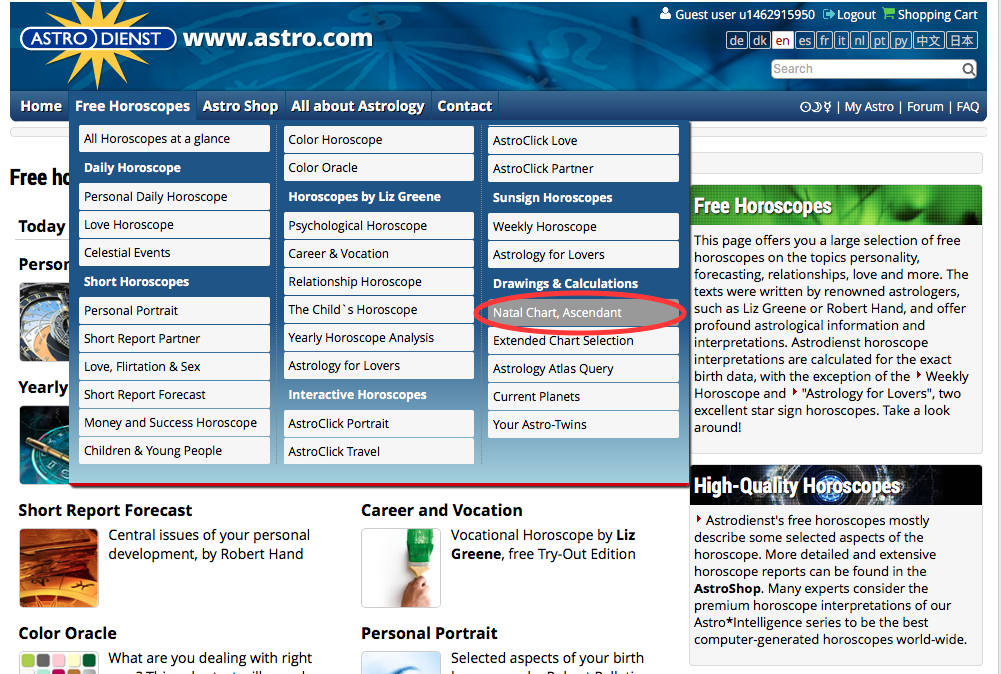
Task: Select Personal Daily Horoscope
Action: (x=174, y=197)
